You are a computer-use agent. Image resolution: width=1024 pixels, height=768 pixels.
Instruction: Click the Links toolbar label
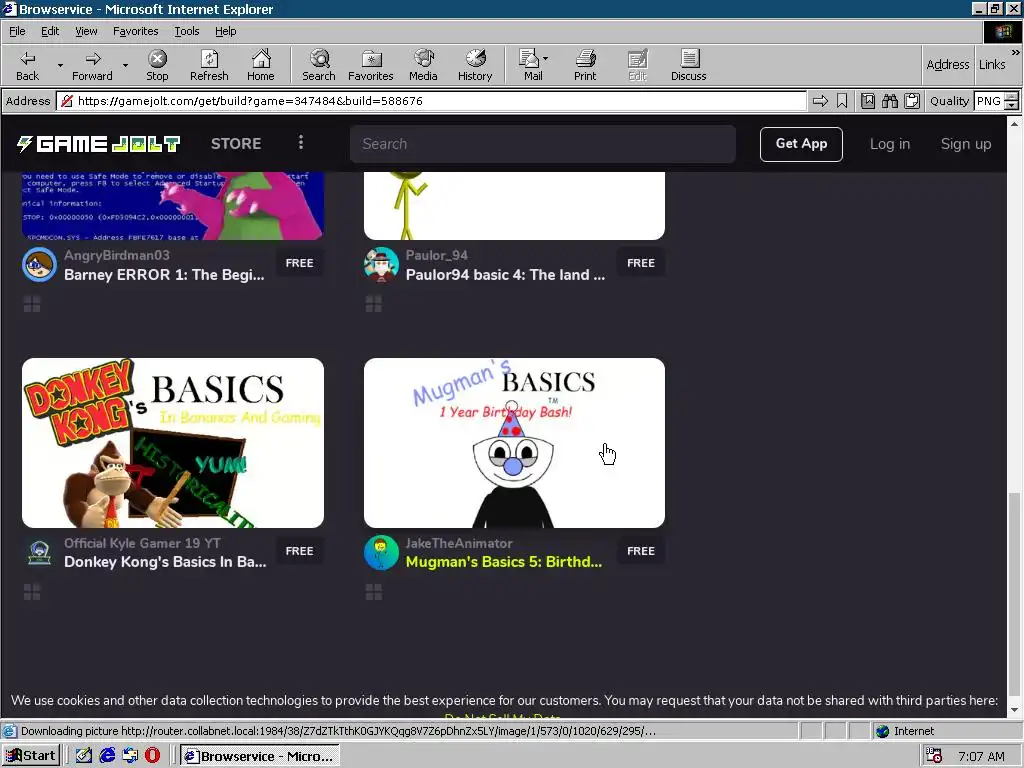tap(992, 64)
